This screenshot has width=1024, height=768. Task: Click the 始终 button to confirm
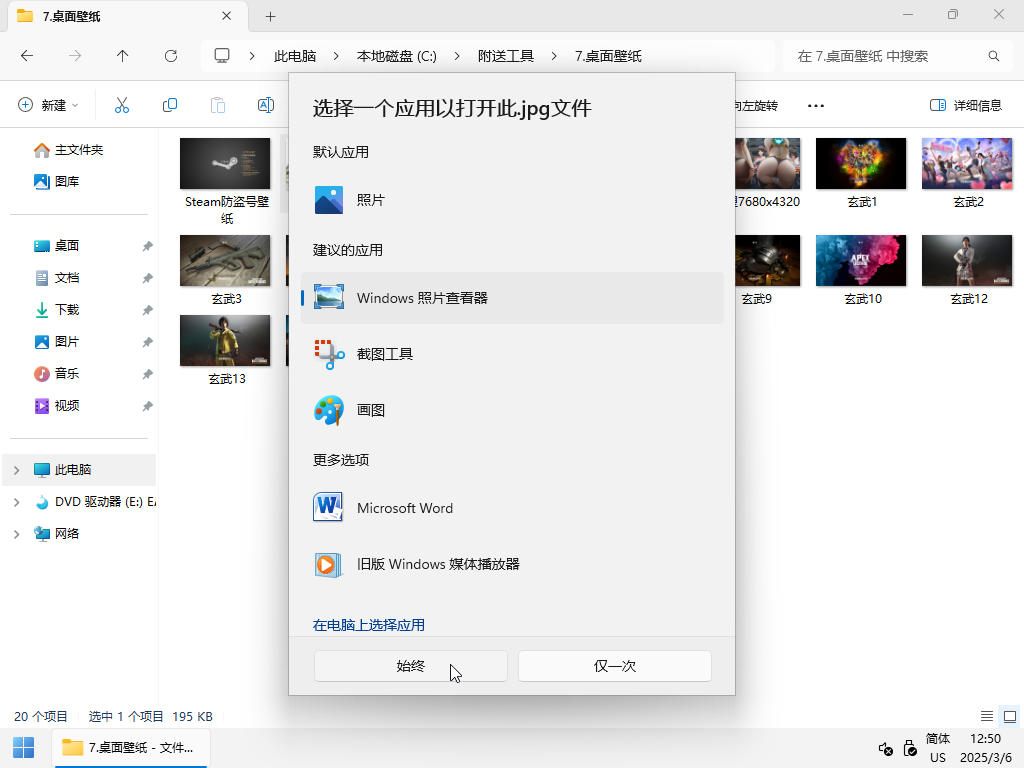(410, 665)
